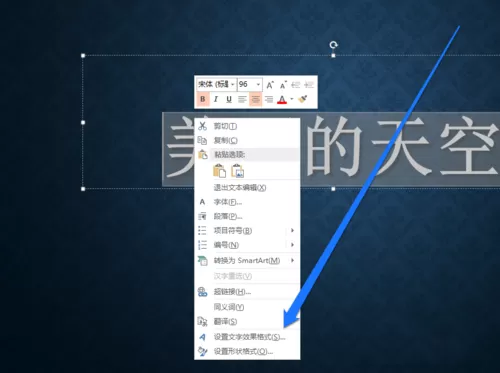Click the bullet list icon
Viewport: 500px width, 373px height.
202,230
